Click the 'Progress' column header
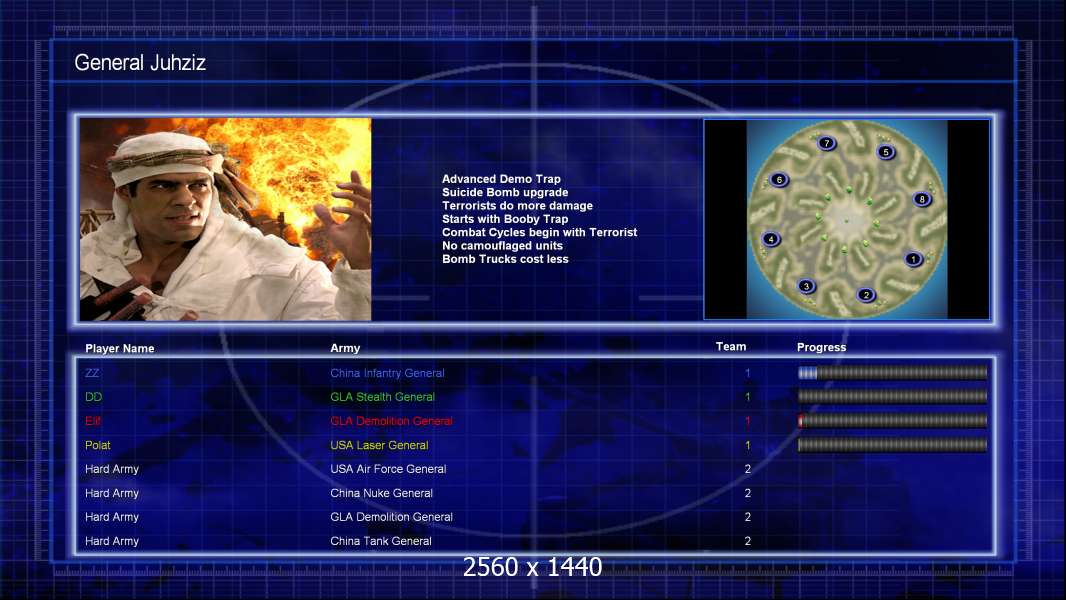Viewport: 1066px width, 600px height. tap(821, 347)
